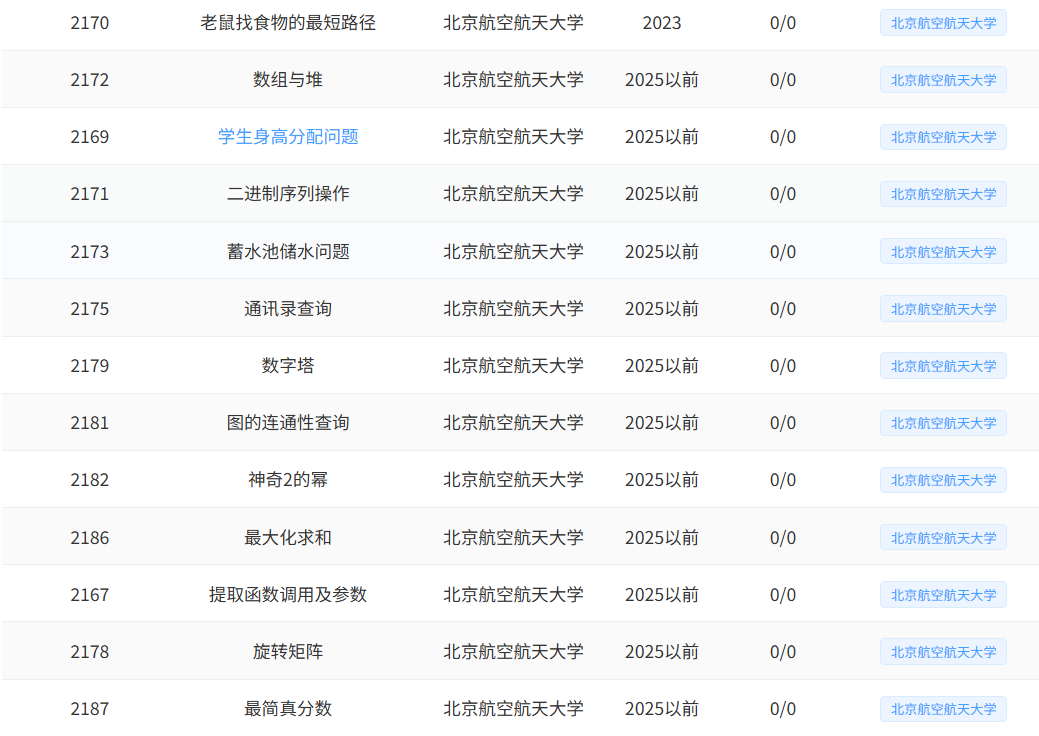1039x736 pixels.
Task: Click 北京航空航天大学 tag in row 2171
Action: 943,194
